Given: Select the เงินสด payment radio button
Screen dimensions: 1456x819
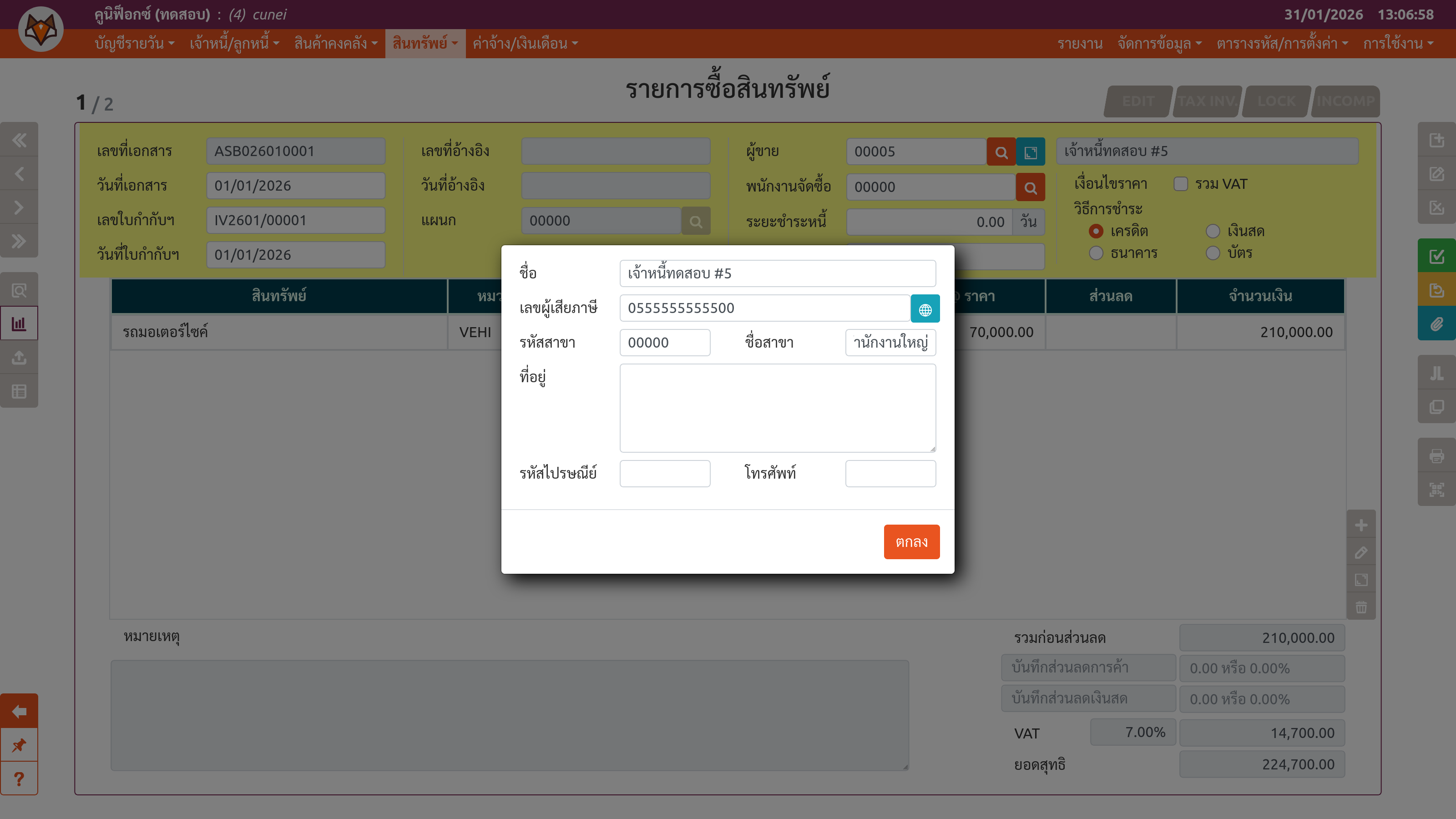Looking at the screenshot, I should (x=1213, y=231).
